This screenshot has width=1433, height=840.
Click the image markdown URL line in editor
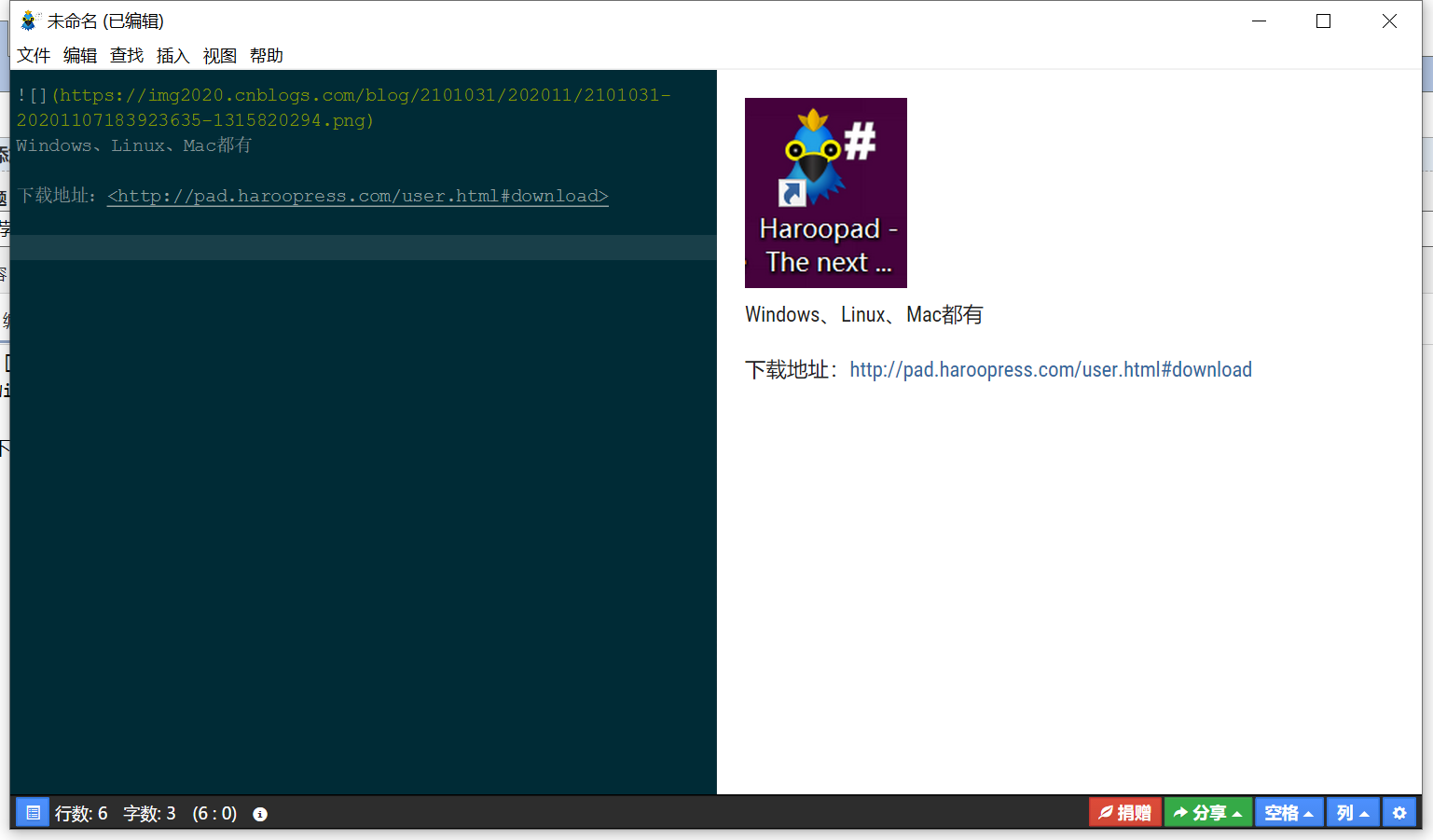coord(343,107)
